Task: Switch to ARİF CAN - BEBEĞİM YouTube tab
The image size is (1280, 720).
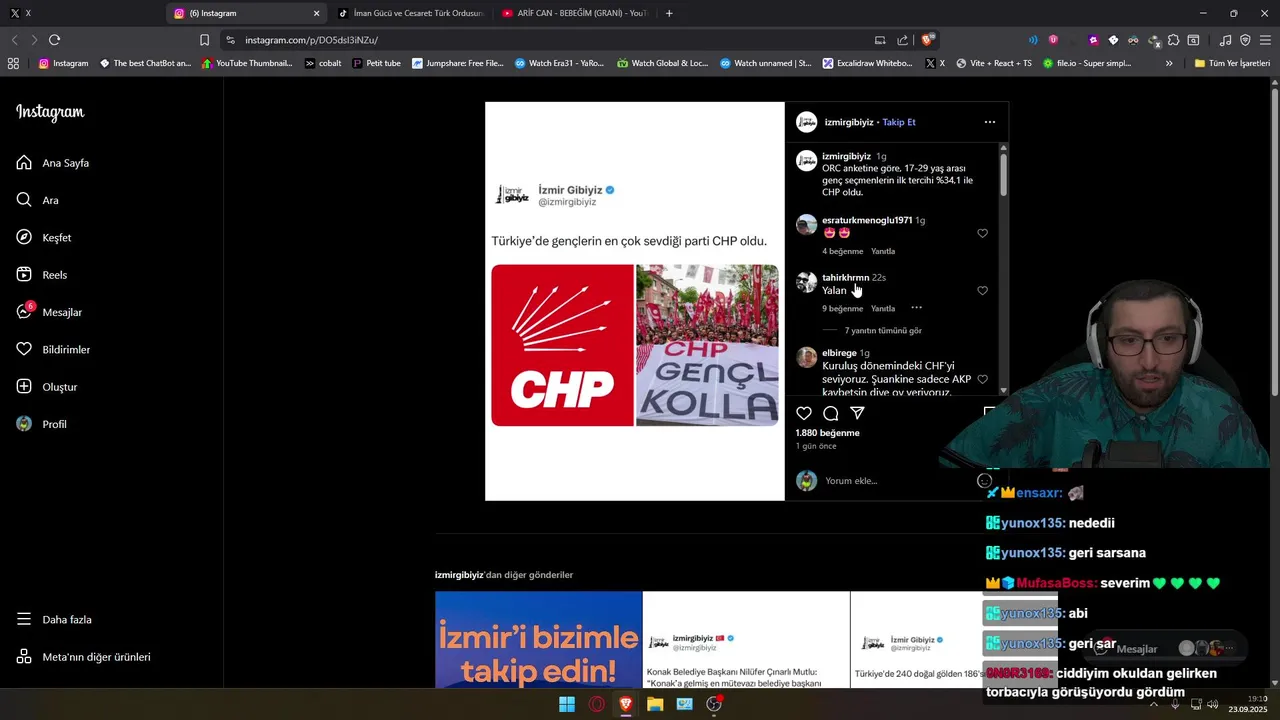Action: [x=574, y=13]
